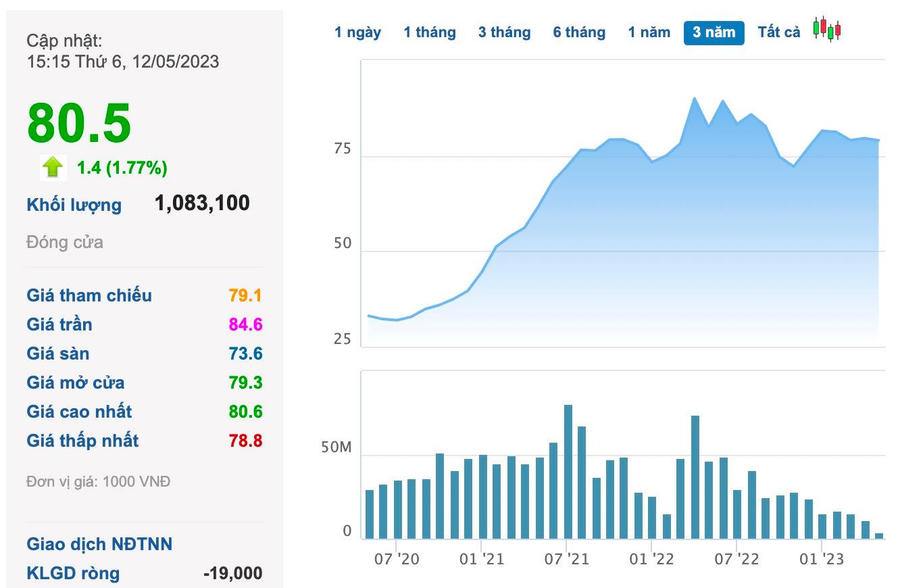
Task: Click the 'Giá tham chiếu' value 79.1
Action: [x=245, y=295]
